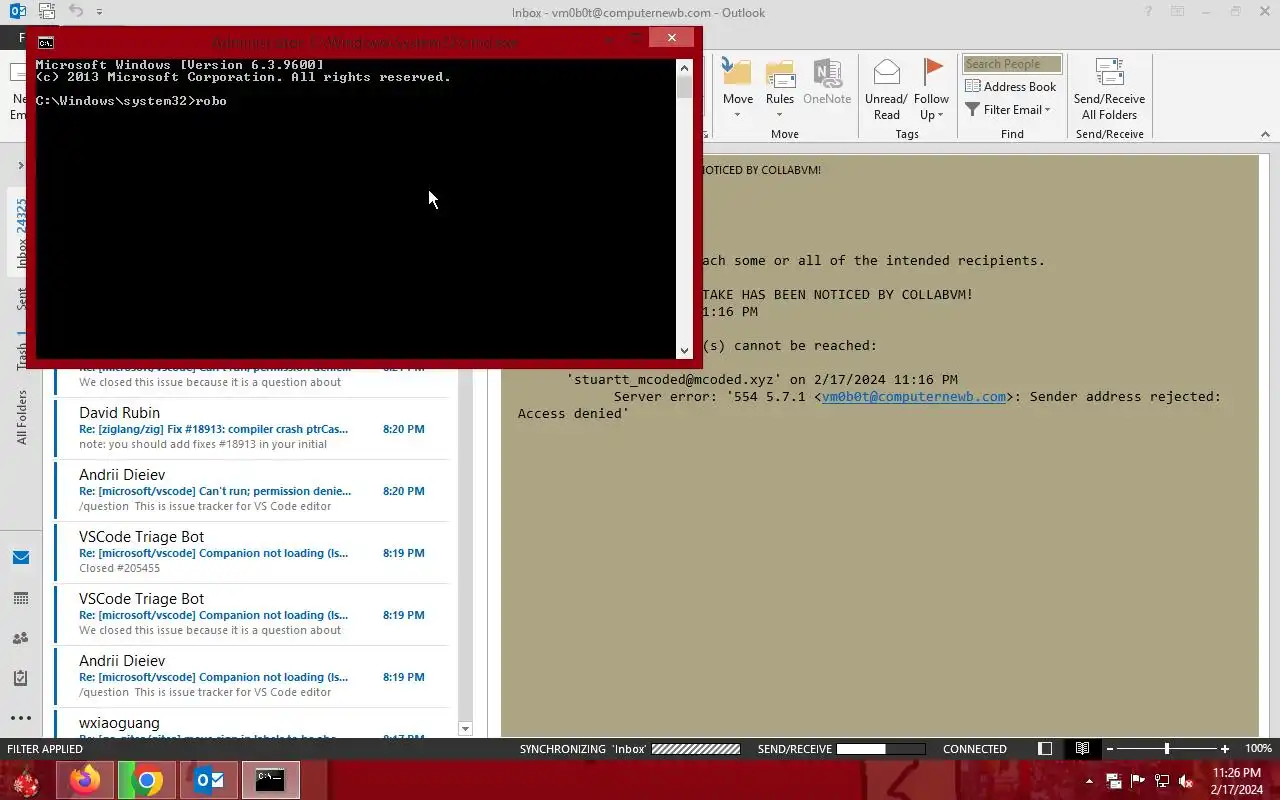
Task: Open the network tray icon
Action: (x=1162, y=781)
